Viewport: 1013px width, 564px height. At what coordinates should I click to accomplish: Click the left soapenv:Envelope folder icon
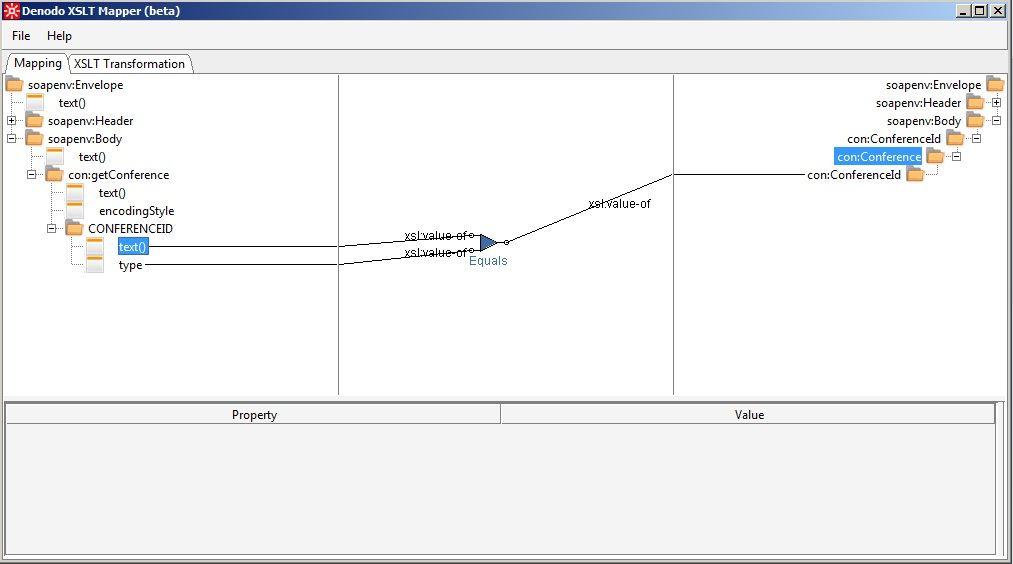(14, 85)
